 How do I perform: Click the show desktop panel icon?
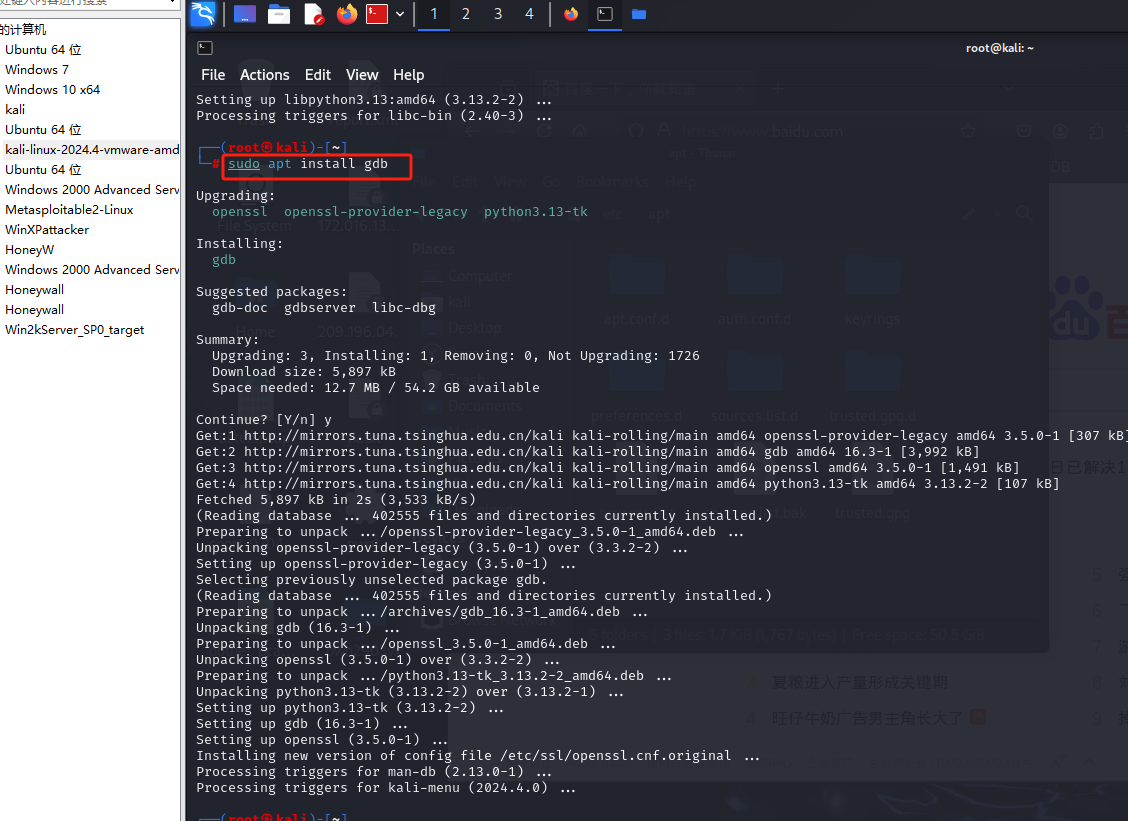(245, 14)
